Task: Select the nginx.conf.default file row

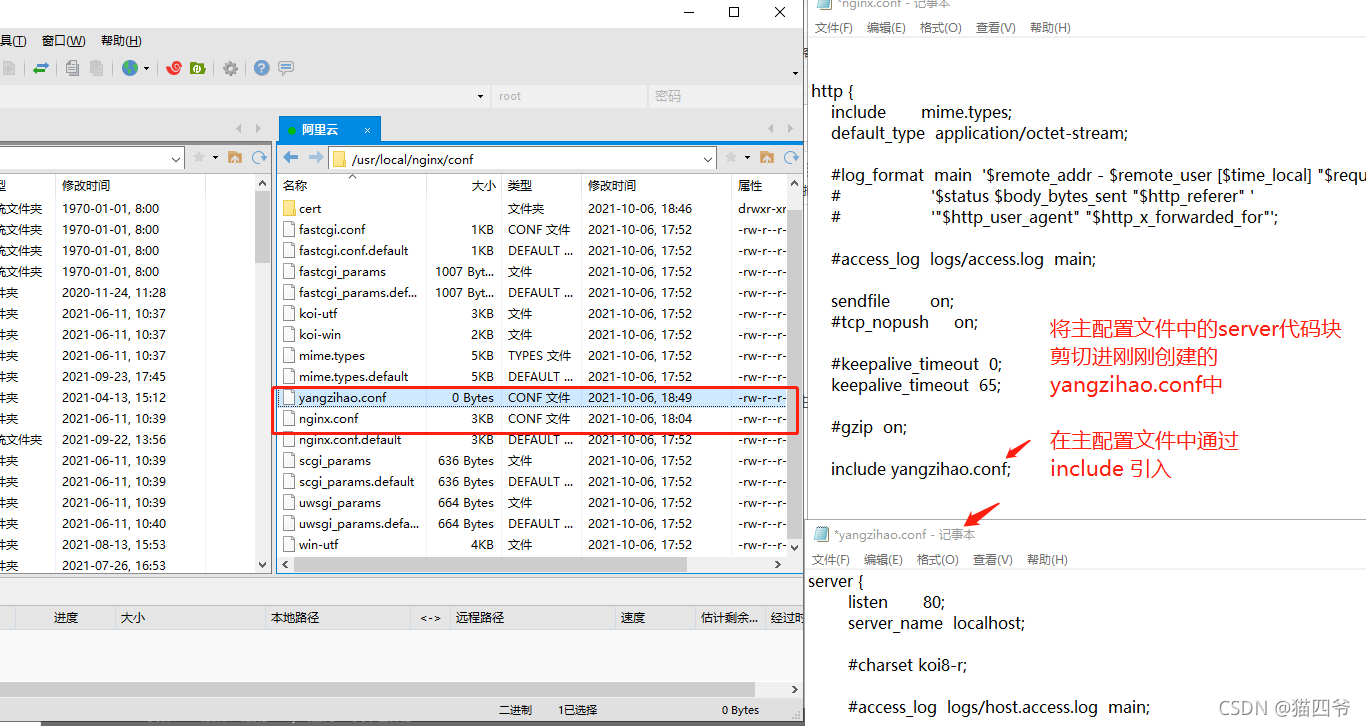Action: (533, 439)
